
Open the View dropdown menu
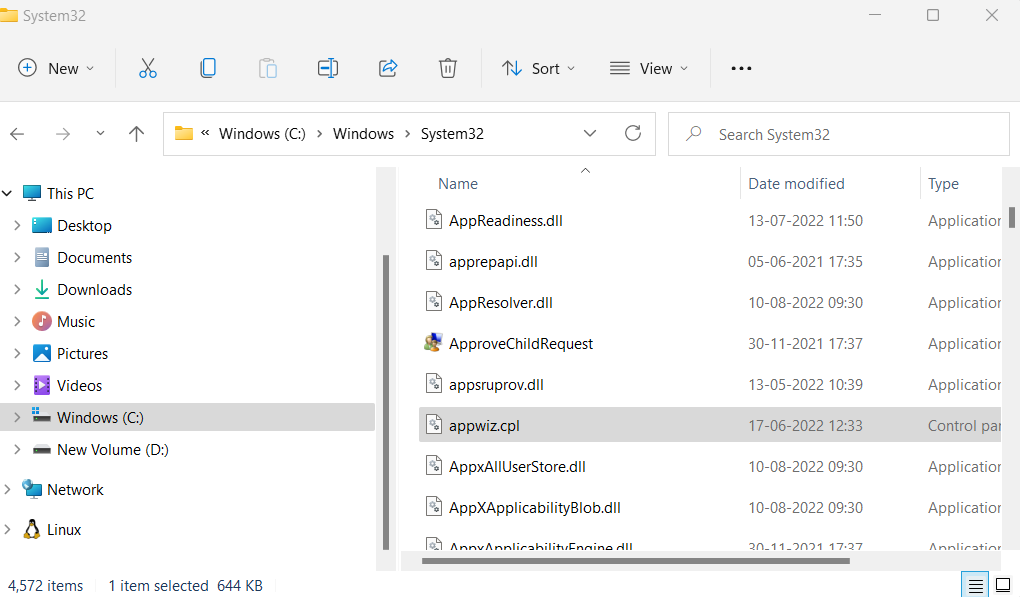coord(649,68)
